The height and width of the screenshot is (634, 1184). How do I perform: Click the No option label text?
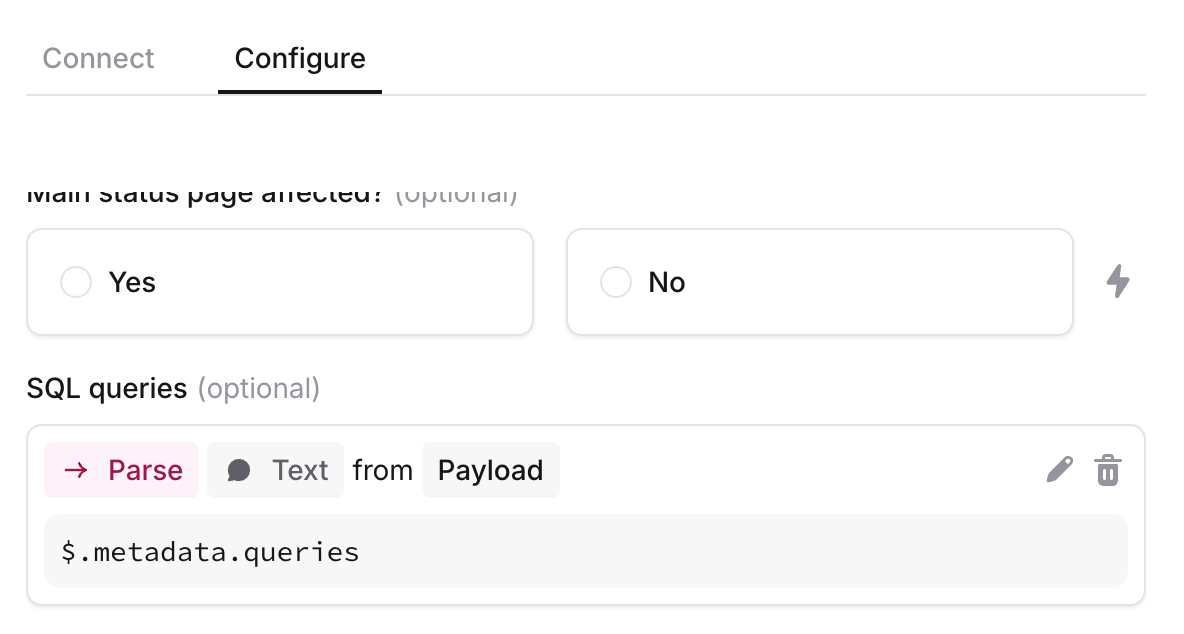pyautogui.click(x=667, y=282)
